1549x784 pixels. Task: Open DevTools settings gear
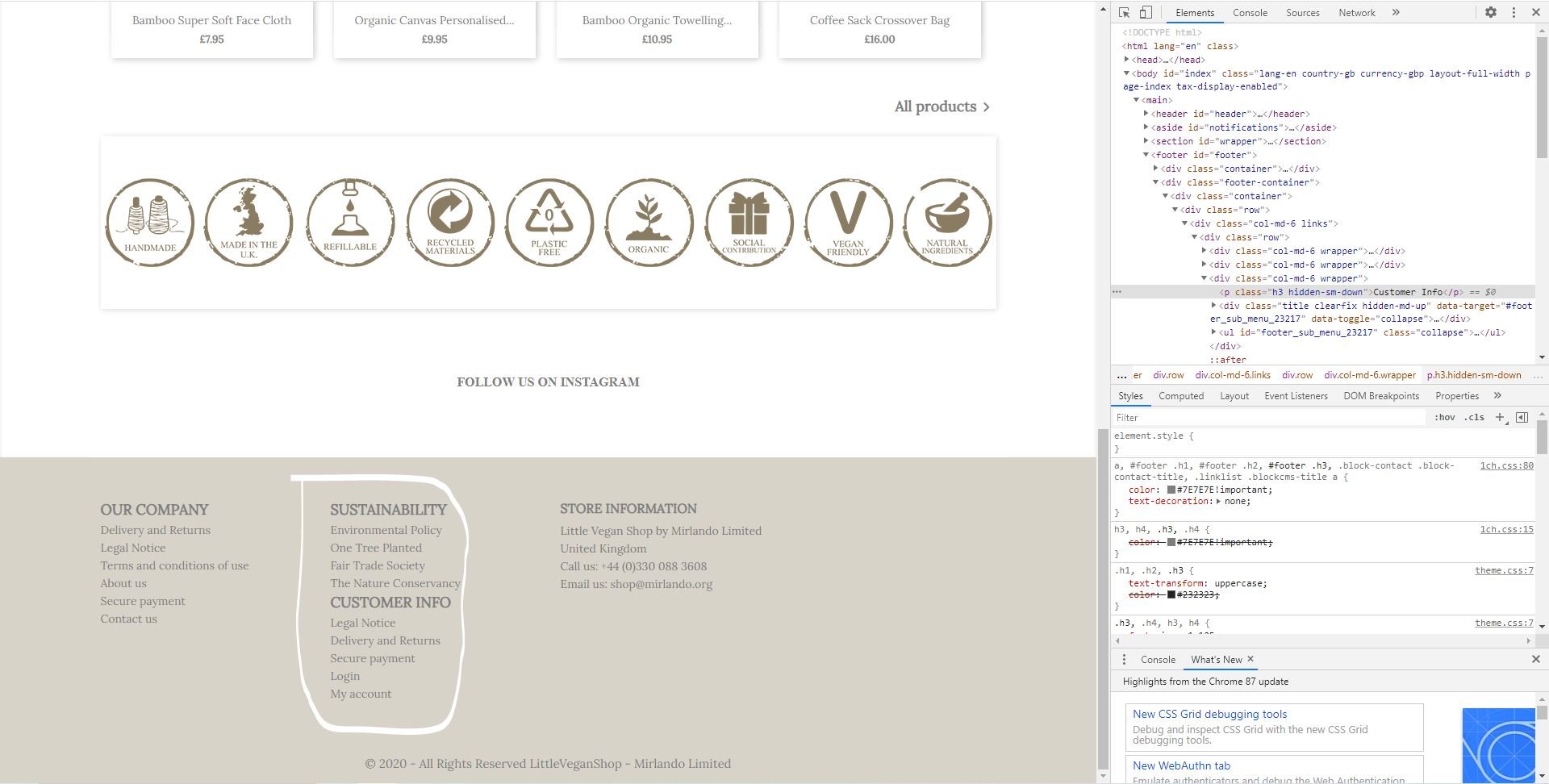coord(1491,12)
